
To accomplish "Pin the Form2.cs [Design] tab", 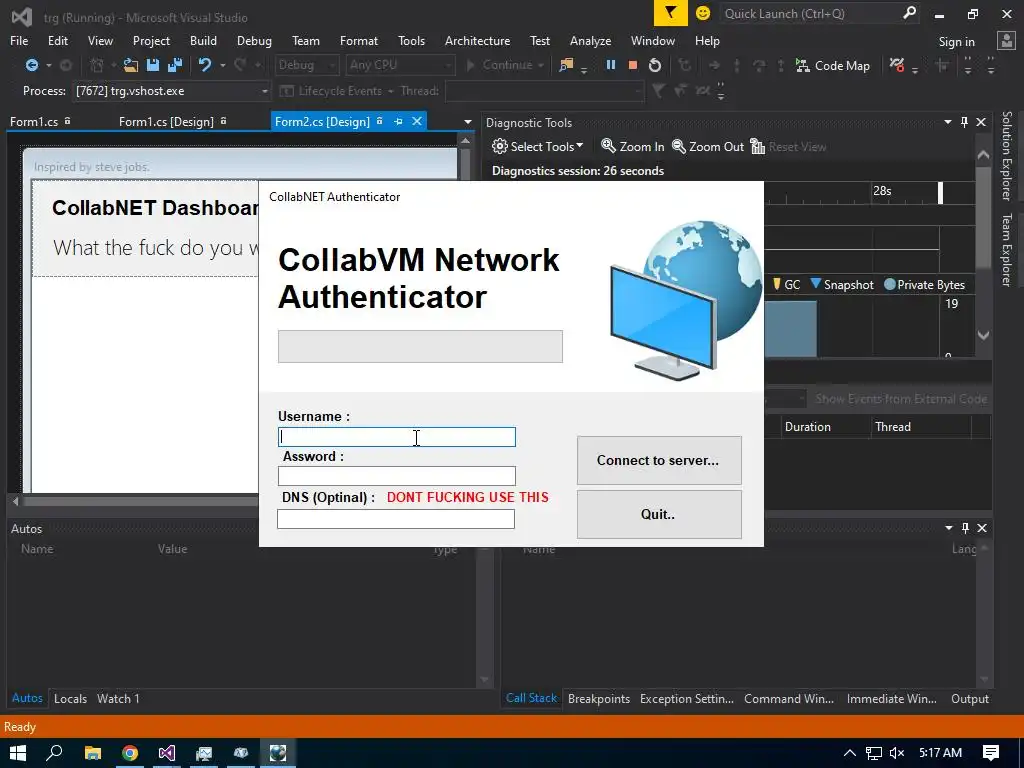I will [398, 121].
